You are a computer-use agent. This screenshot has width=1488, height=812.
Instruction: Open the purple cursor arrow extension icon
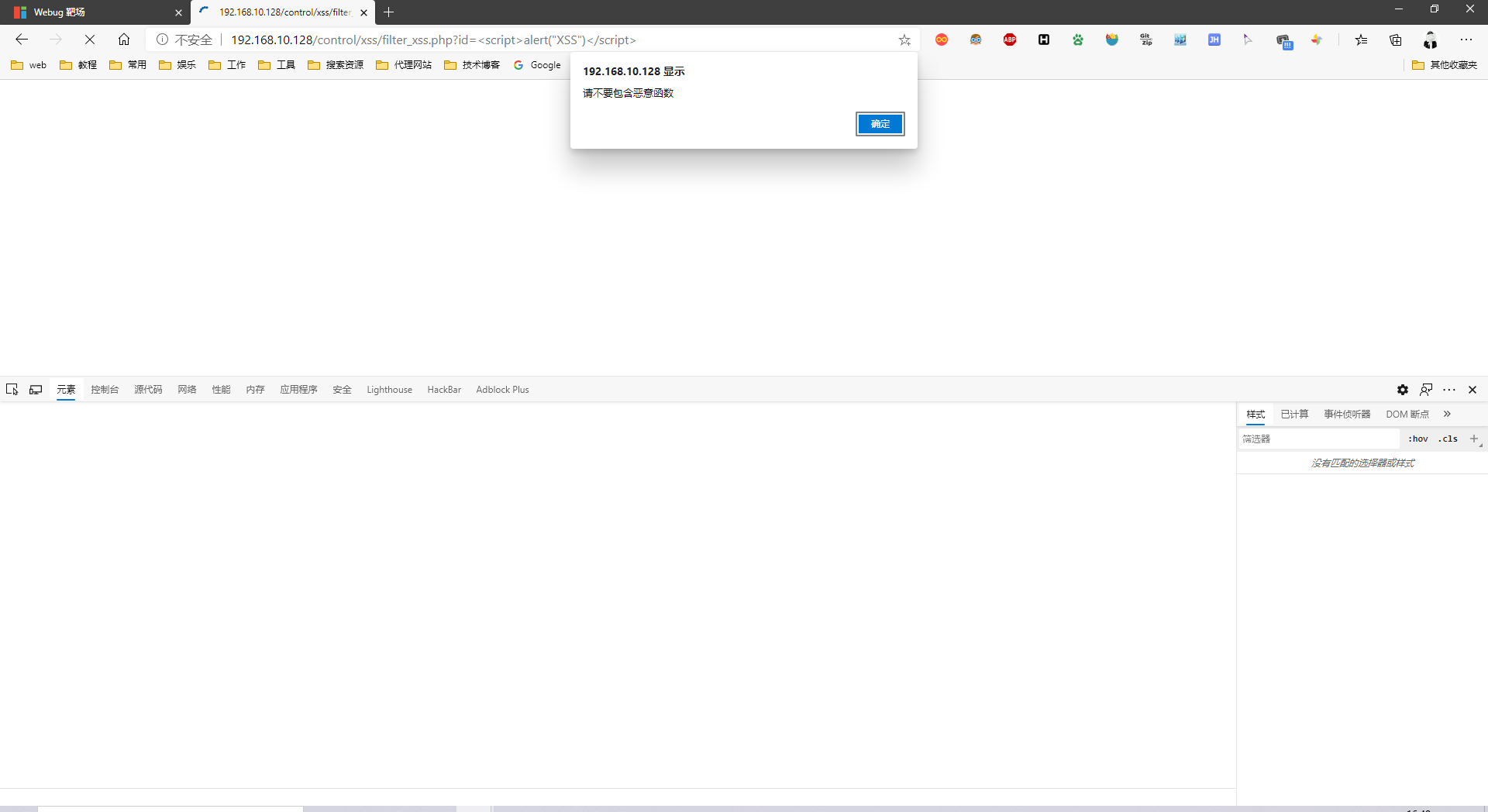(1248, 40)
